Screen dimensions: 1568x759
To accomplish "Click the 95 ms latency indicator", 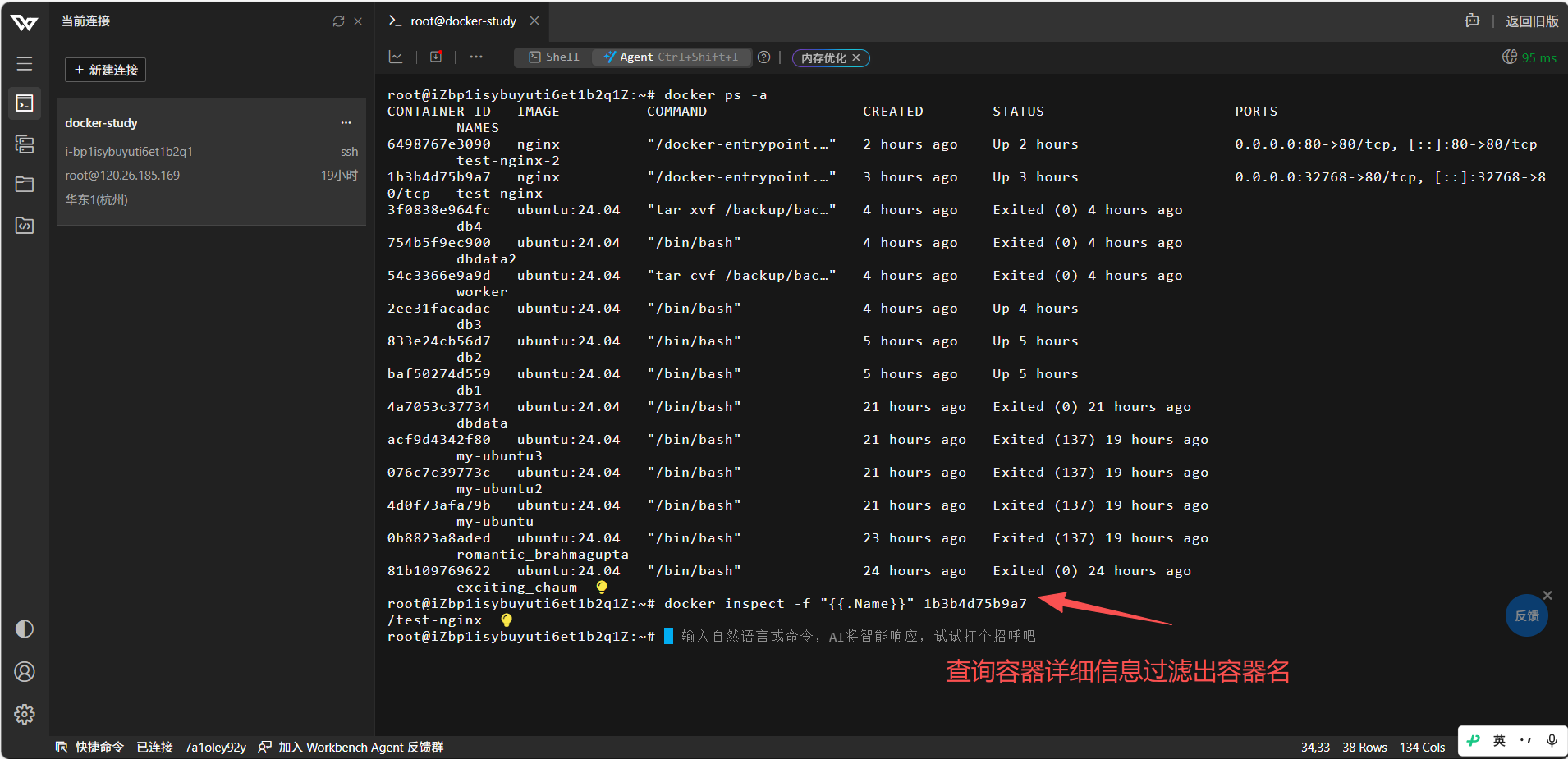I will coord(1529,57).
